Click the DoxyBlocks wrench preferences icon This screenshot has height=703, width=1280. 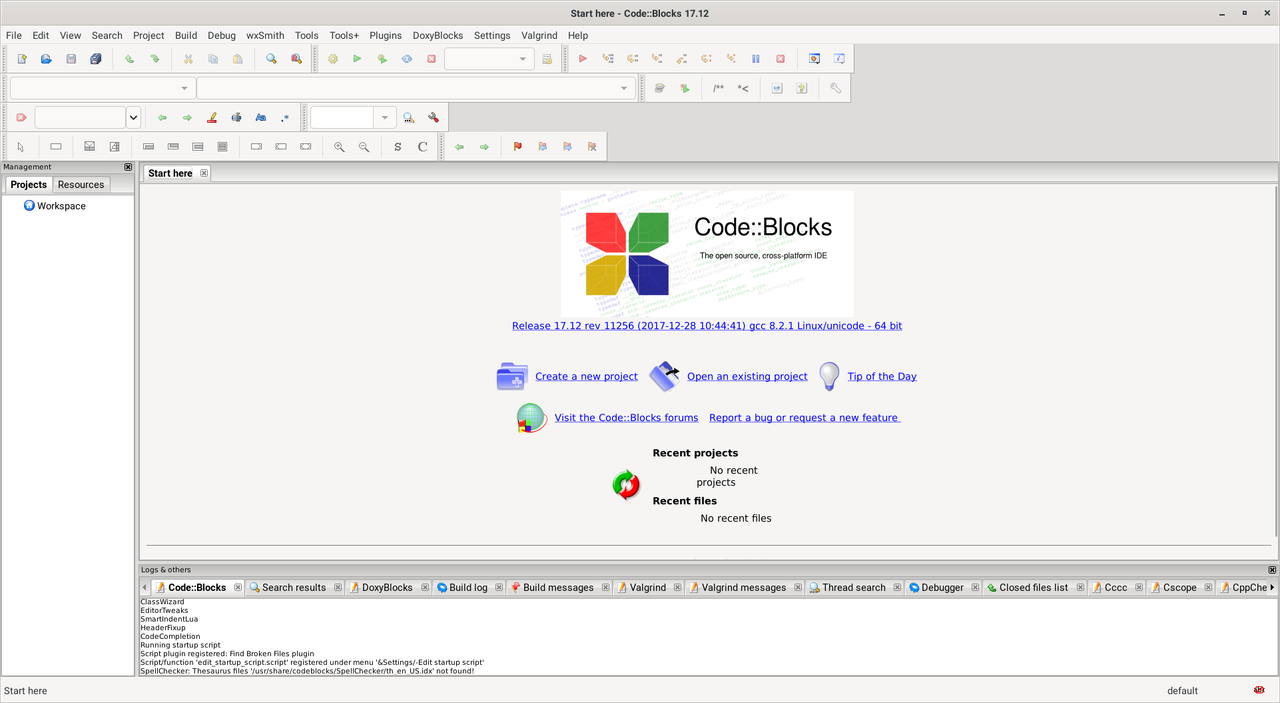pos(835,88)
